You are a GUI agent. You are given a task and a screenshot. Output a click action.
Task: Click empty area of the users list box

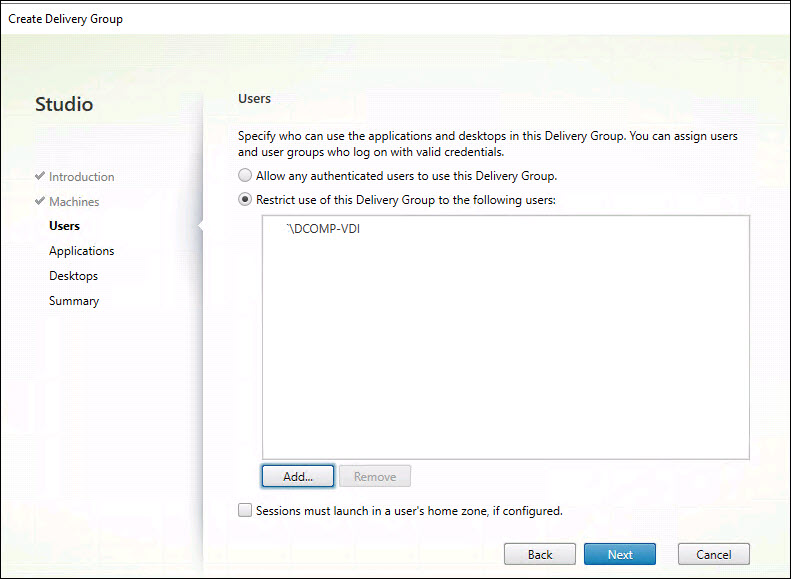coord(505,360)
